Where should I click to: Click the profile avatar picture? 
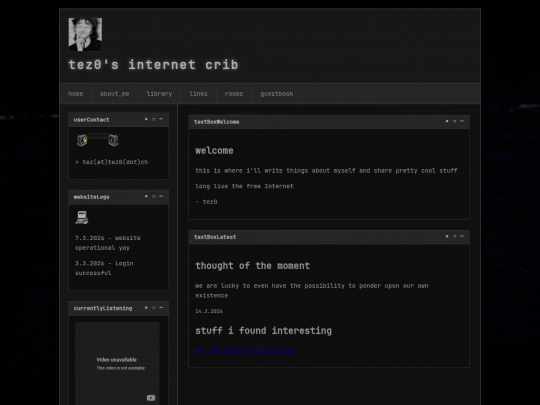[85, 34]
